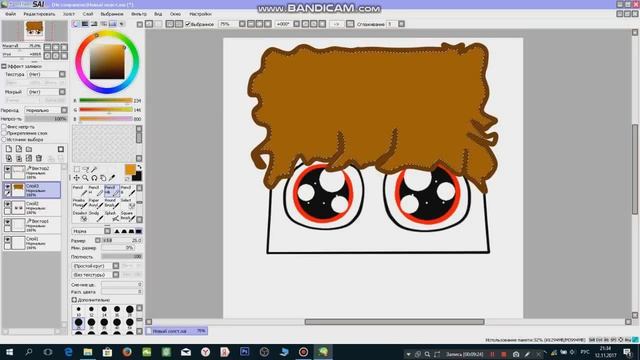This screenshot has width=640, height=360.
Task: Open the Холст menu
Action: (69, 14)
